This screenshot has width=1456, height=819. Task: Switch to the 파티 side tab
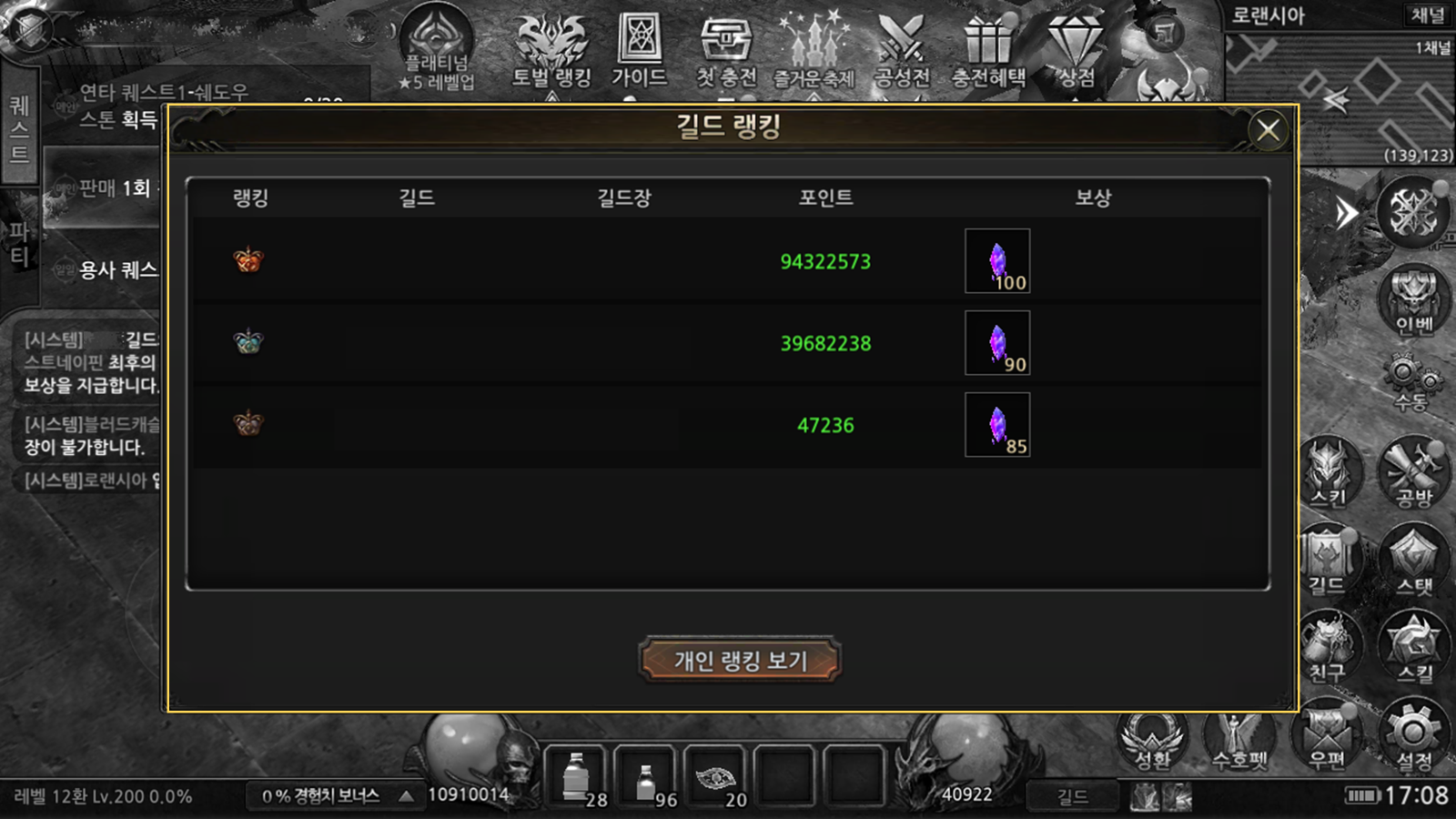click(x=19, y=244)
